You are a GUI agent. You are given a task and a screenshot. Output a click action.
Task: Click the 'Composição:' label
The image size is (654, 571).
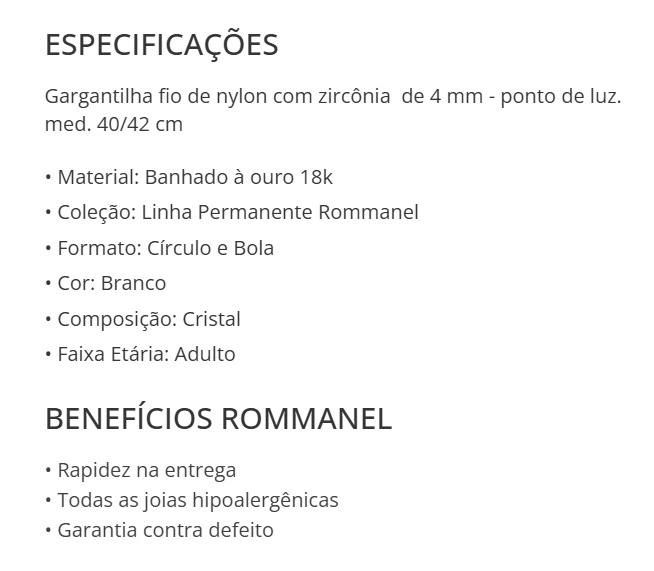117,319
